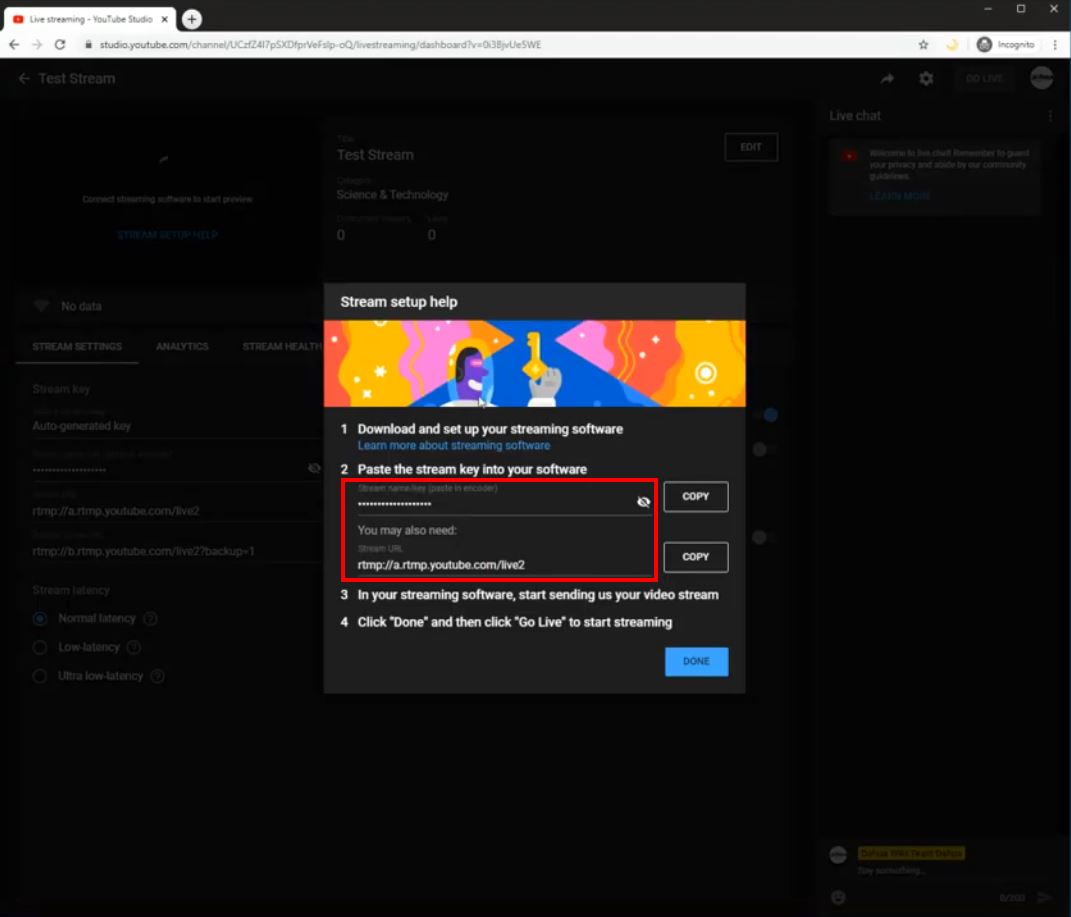The width and height of the screenshot is (1071, 917).
Task: Click the dialog Stream URL field
Action: coord(504,560)
